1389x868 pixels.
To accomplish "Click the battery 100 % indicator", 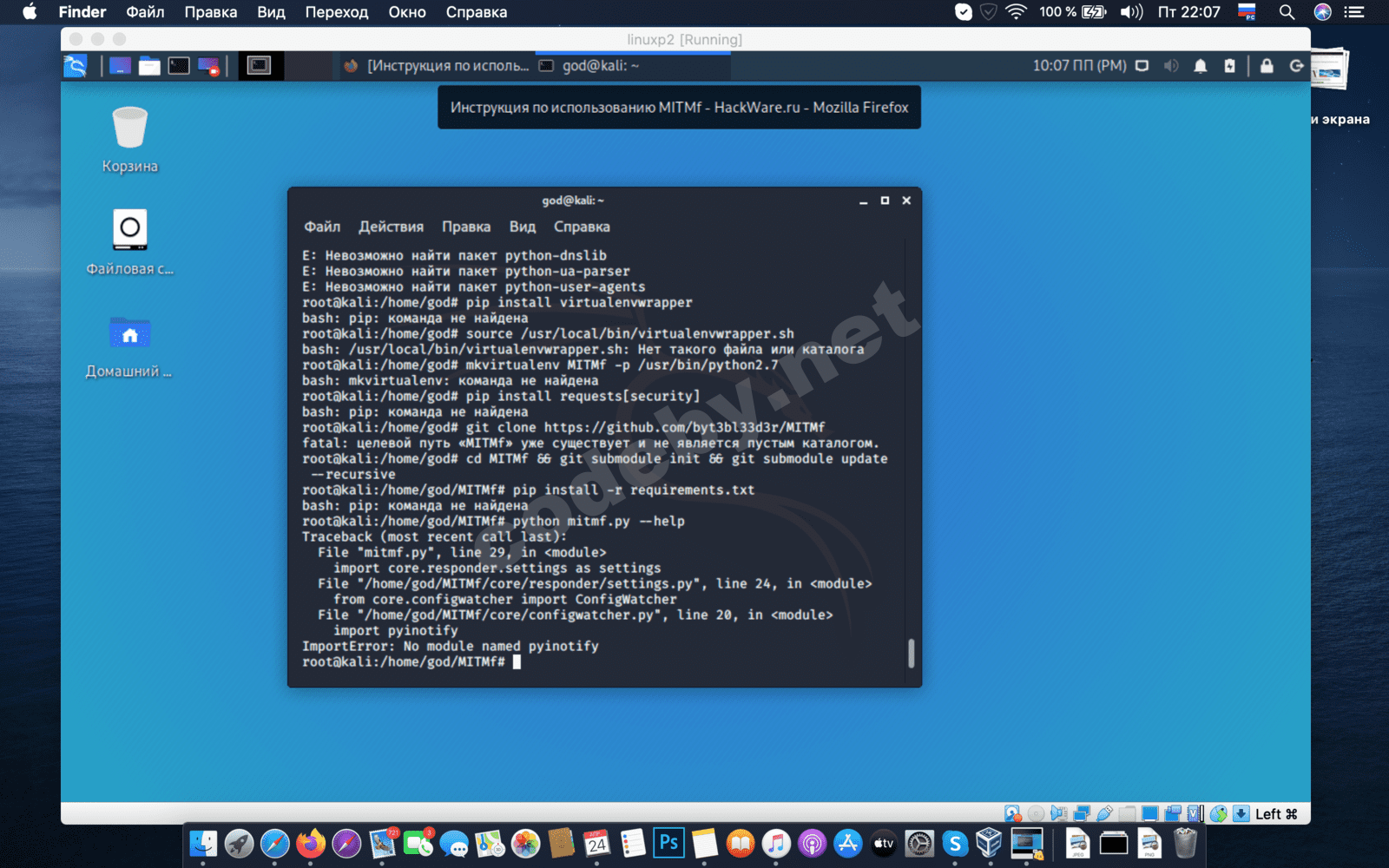I will point(1073,12).
